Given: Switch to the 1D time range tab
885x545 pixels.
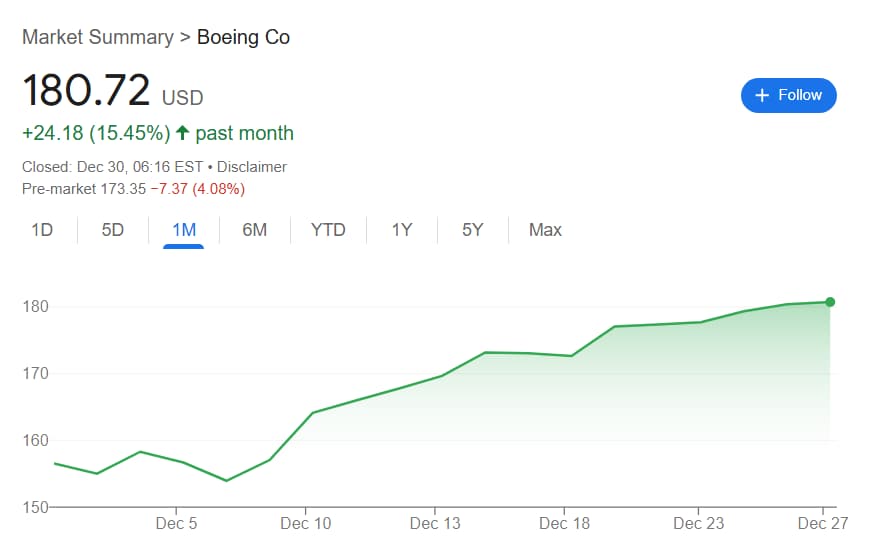Looking at the screenshot, I should click(x=42, y=230).
